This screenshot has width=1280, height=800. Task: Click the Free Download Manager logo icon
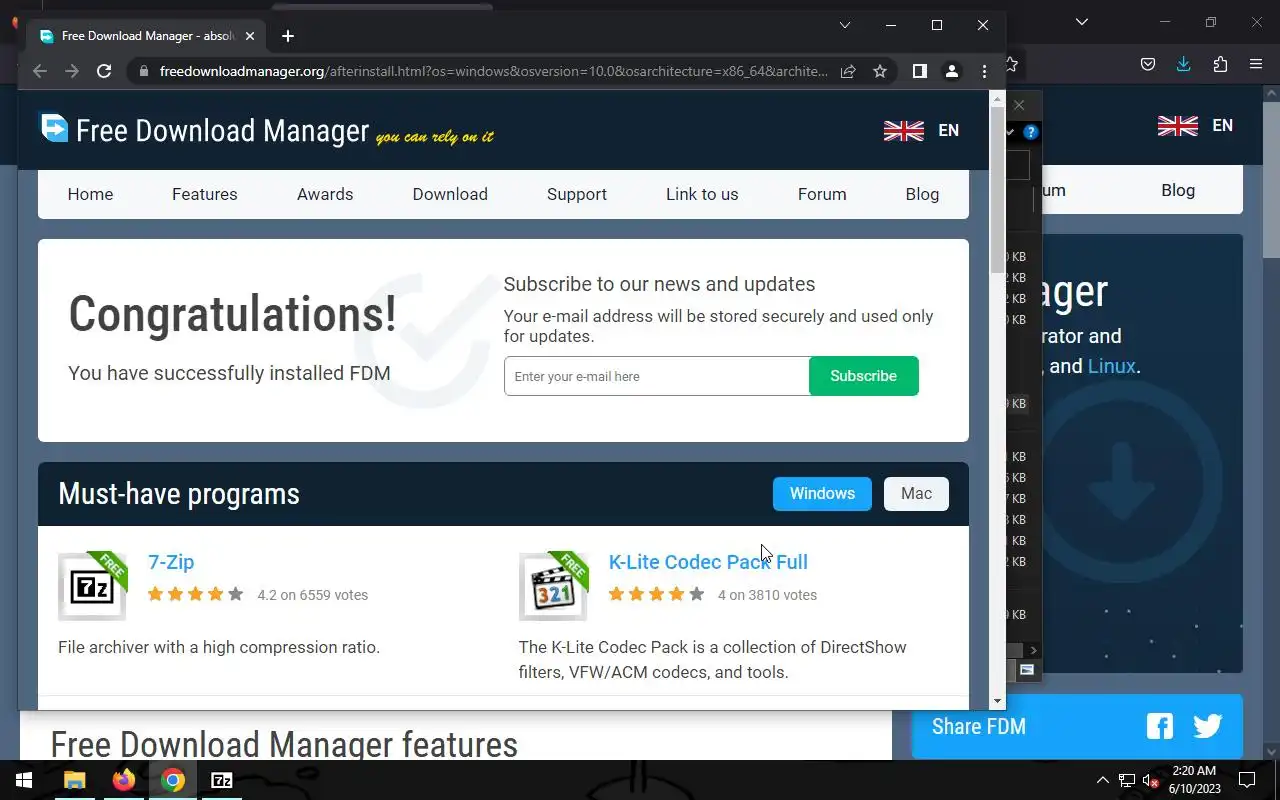(x=54, y=128)
